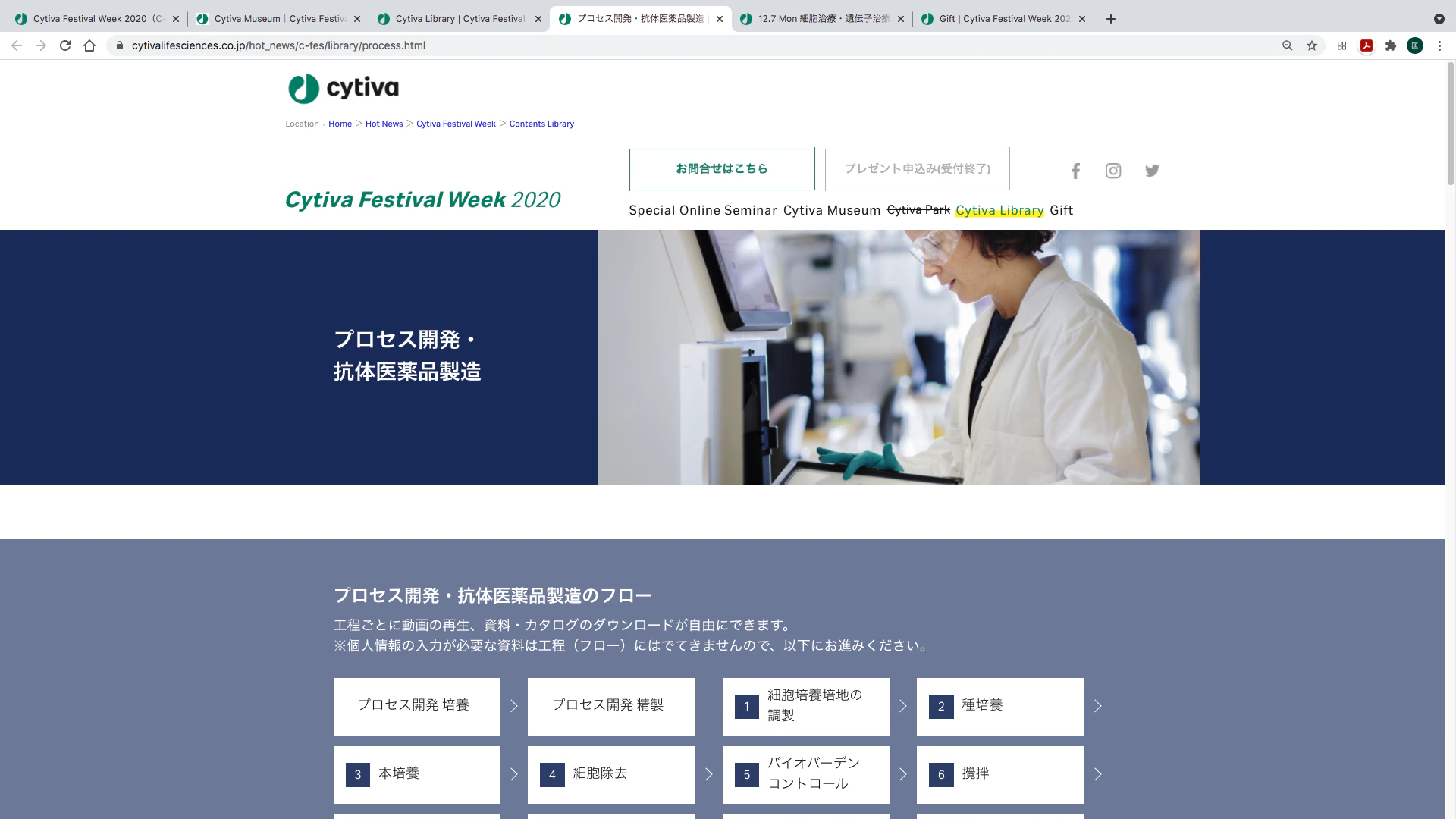Select step 3 本培養 card
1456x819 pixels.
tap(417, 774)
